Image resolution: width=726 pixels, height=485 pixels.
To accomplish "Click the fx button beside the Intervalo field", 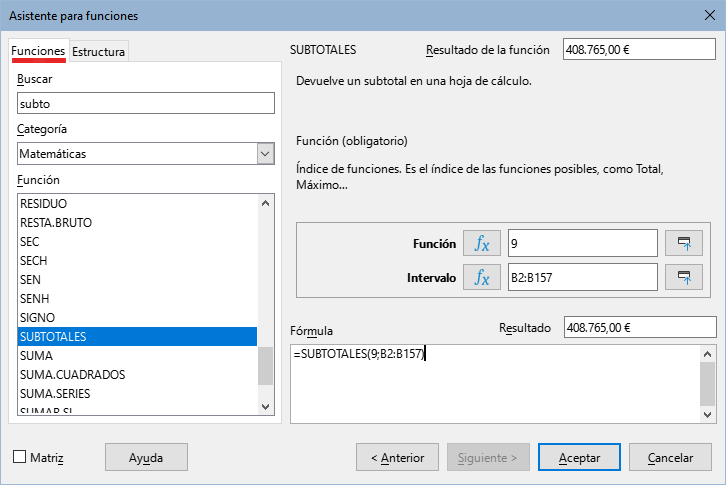I will [481, 277].
